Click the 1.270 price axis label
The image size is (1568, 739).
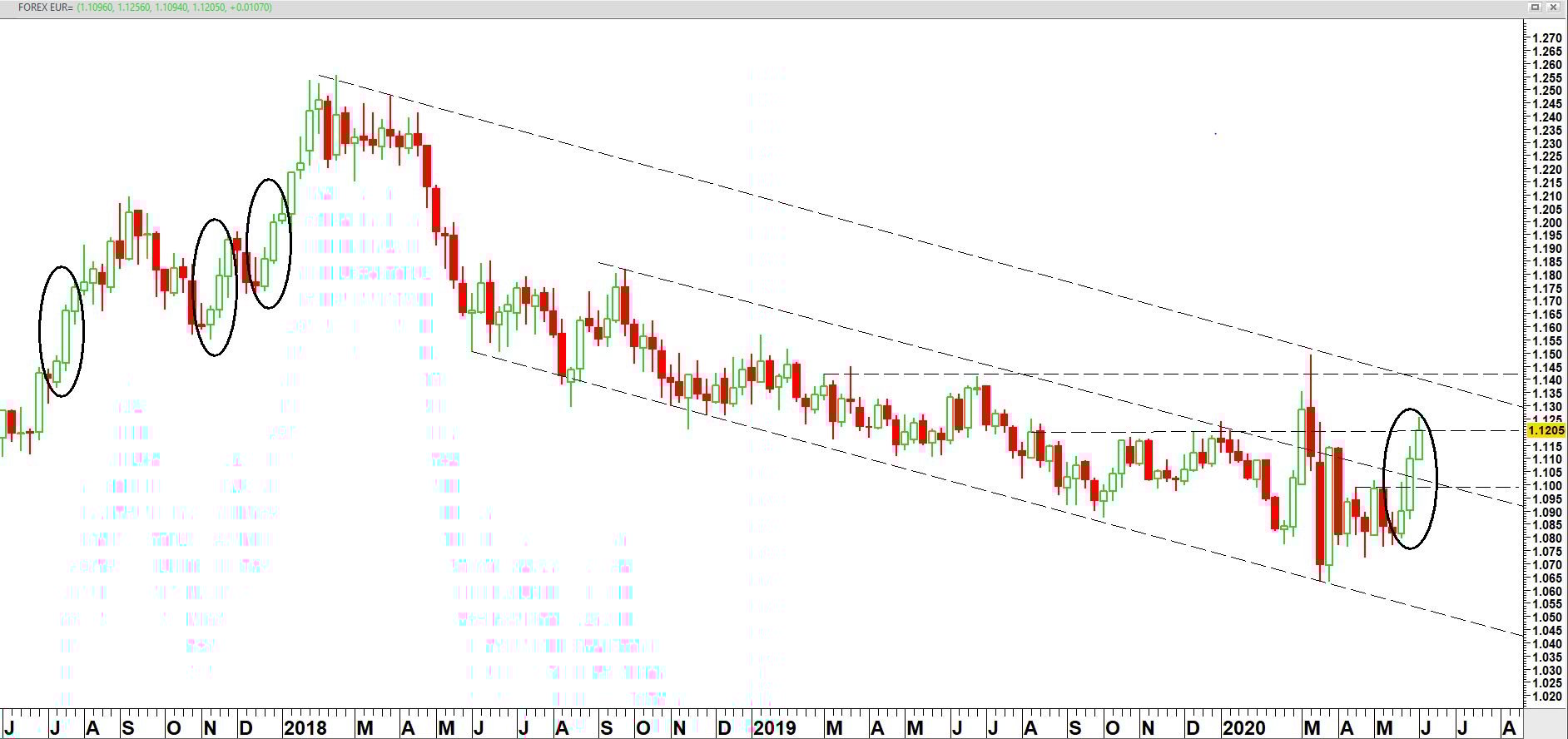pos(1547,38)
